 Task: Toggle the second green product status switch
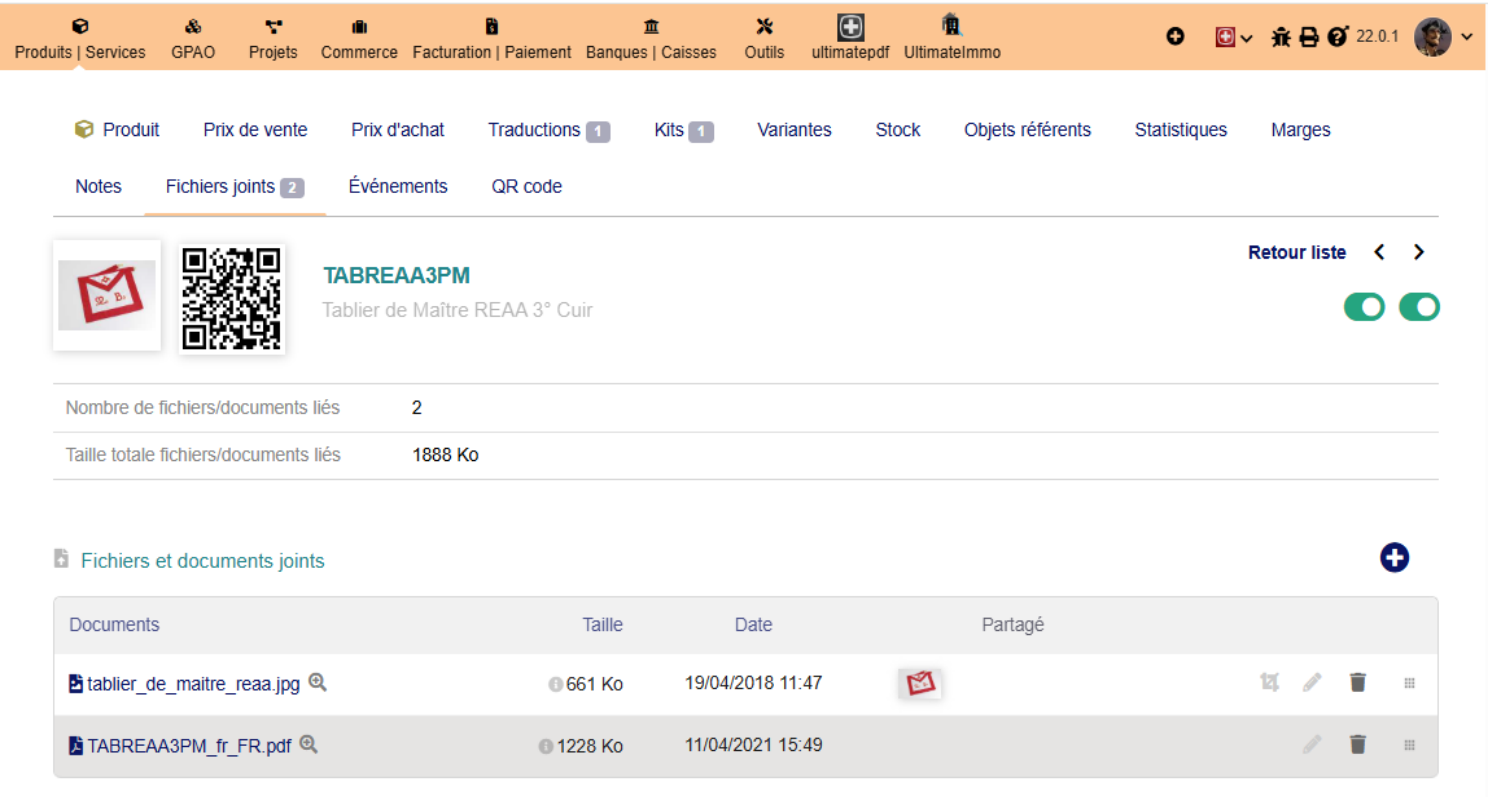1419,307
